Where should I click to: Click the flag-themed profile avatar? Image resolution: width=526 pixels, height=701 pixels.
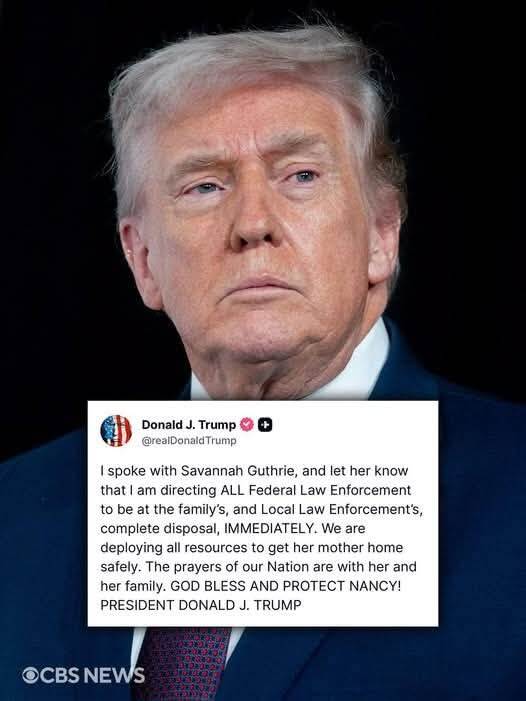(116, 431)
